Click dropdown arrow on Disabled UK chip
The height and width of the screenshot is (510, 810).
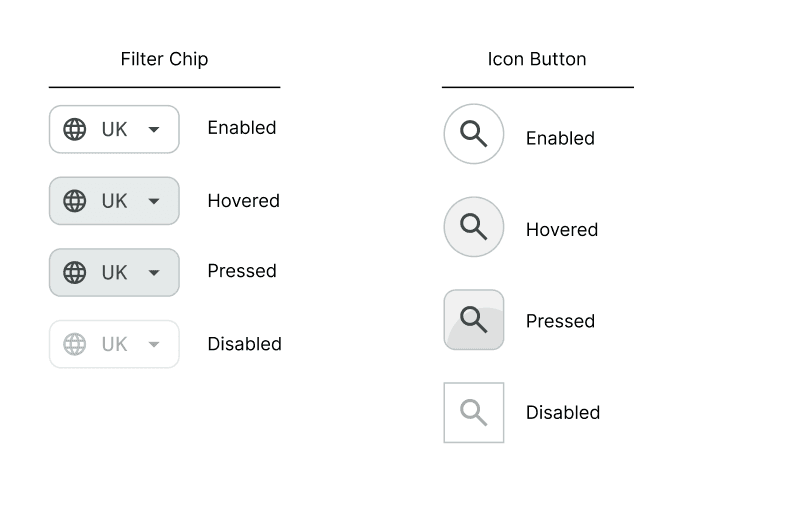pos(153,345)
